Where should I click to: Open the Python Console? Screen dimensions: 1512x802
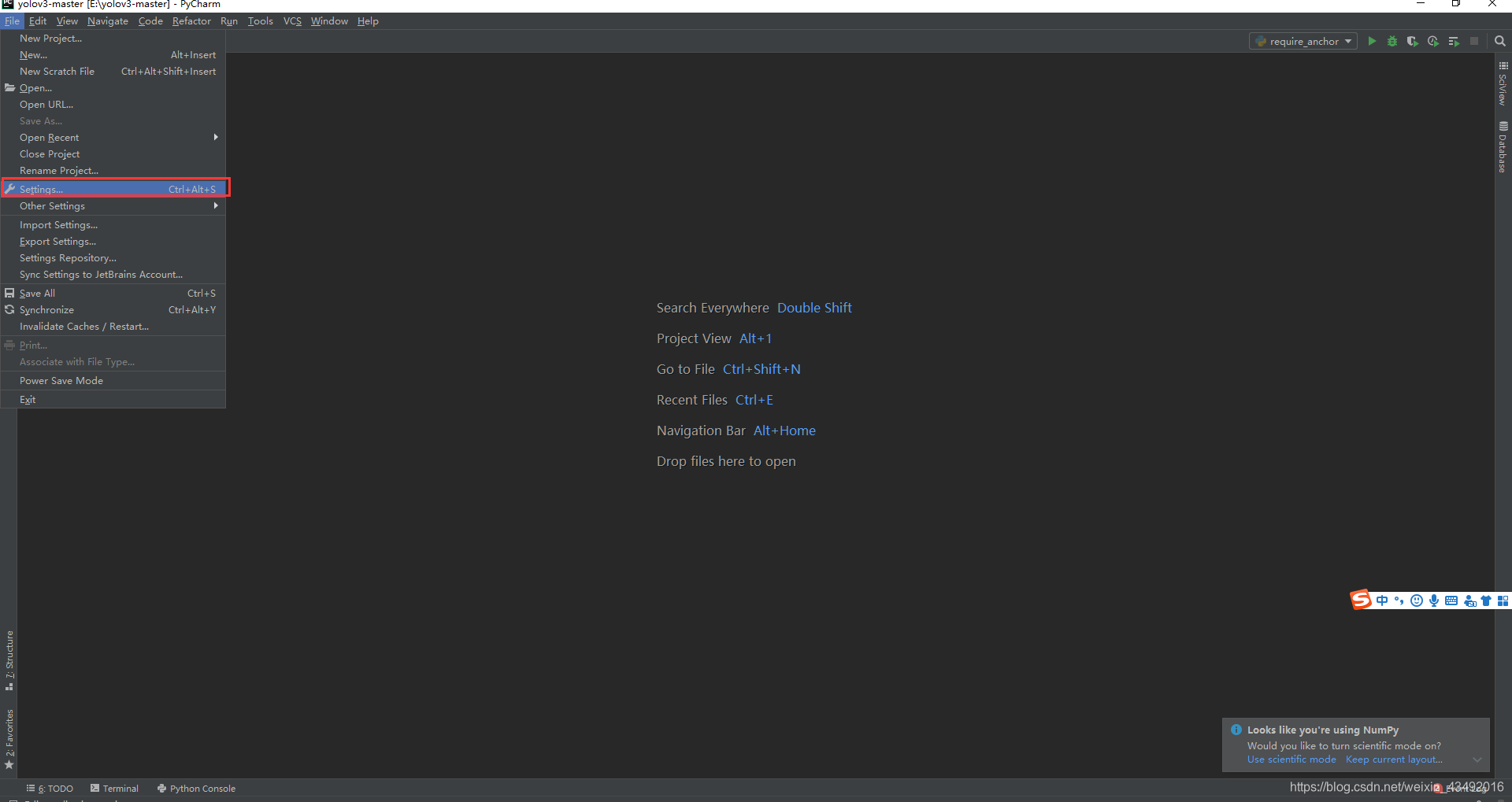tap(196, 788)
